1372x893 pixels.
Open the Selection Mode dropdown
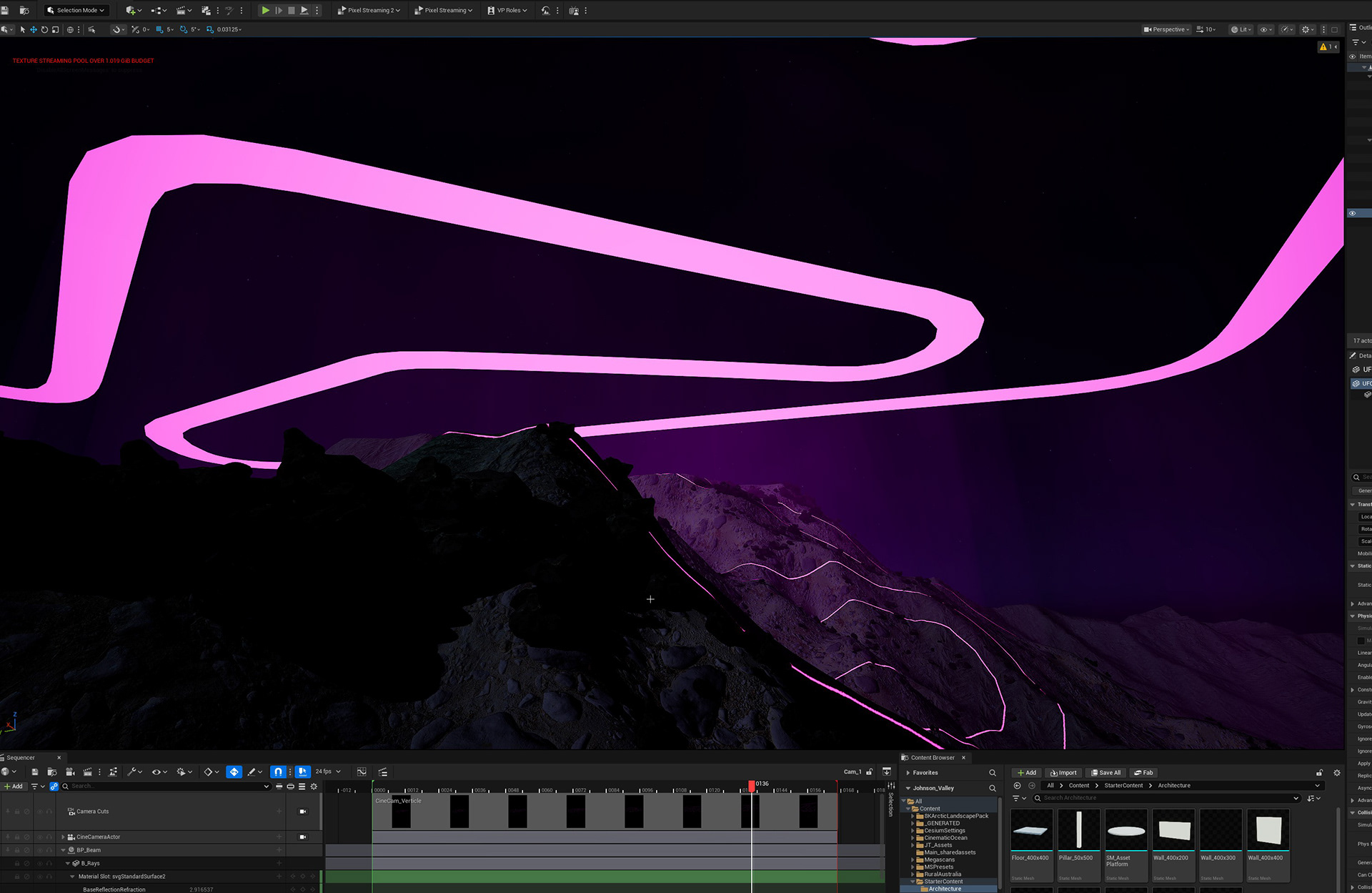pos(76,10)
